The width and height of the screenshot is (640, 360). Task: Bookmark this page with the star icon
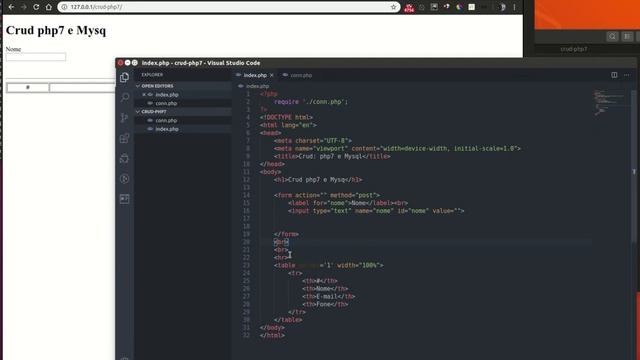click(x=393, y=7)
